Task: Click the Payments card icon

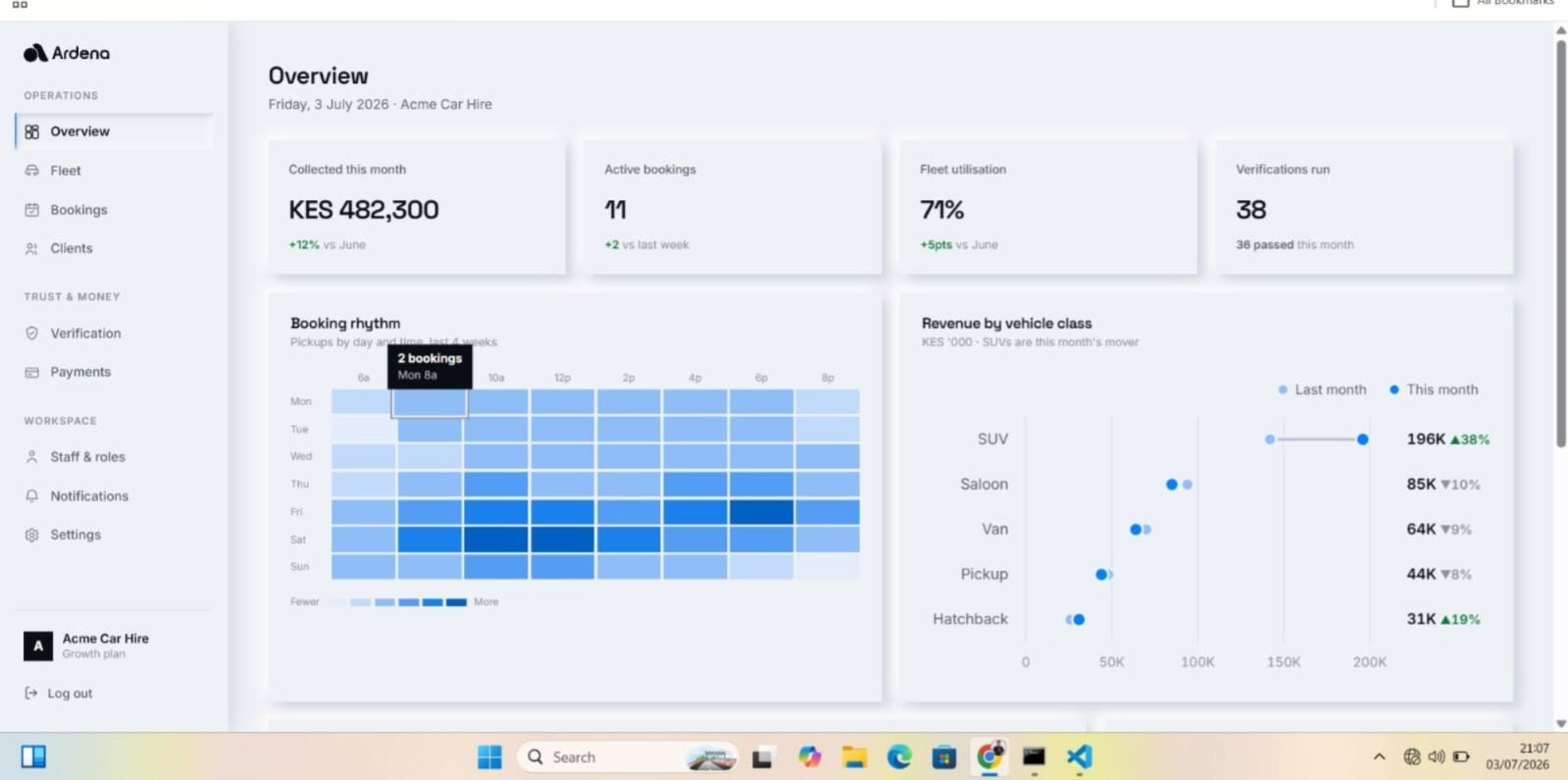Action: [x=31, y=372]
